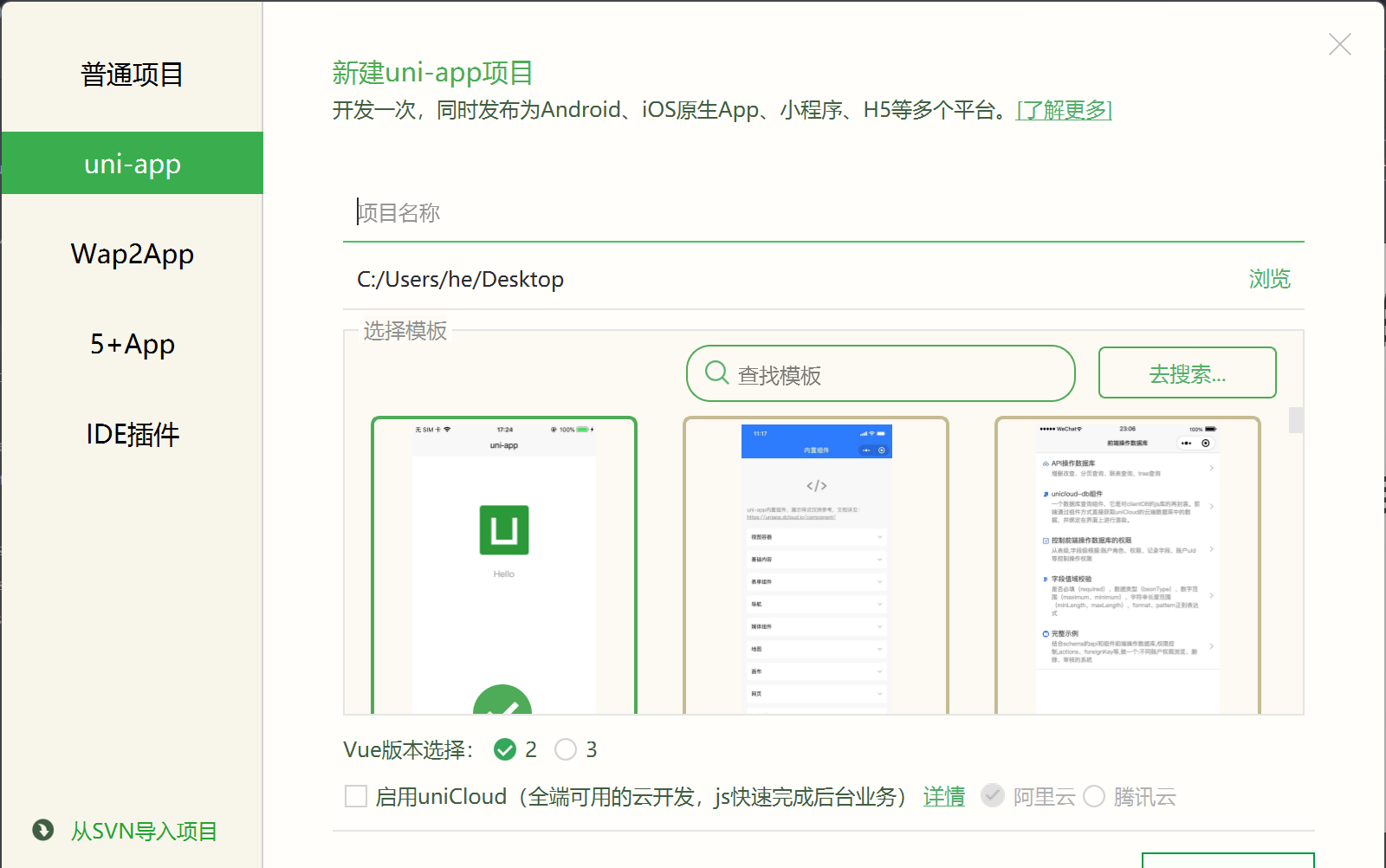Focus the 项目名称 input field

pos(824,213)
